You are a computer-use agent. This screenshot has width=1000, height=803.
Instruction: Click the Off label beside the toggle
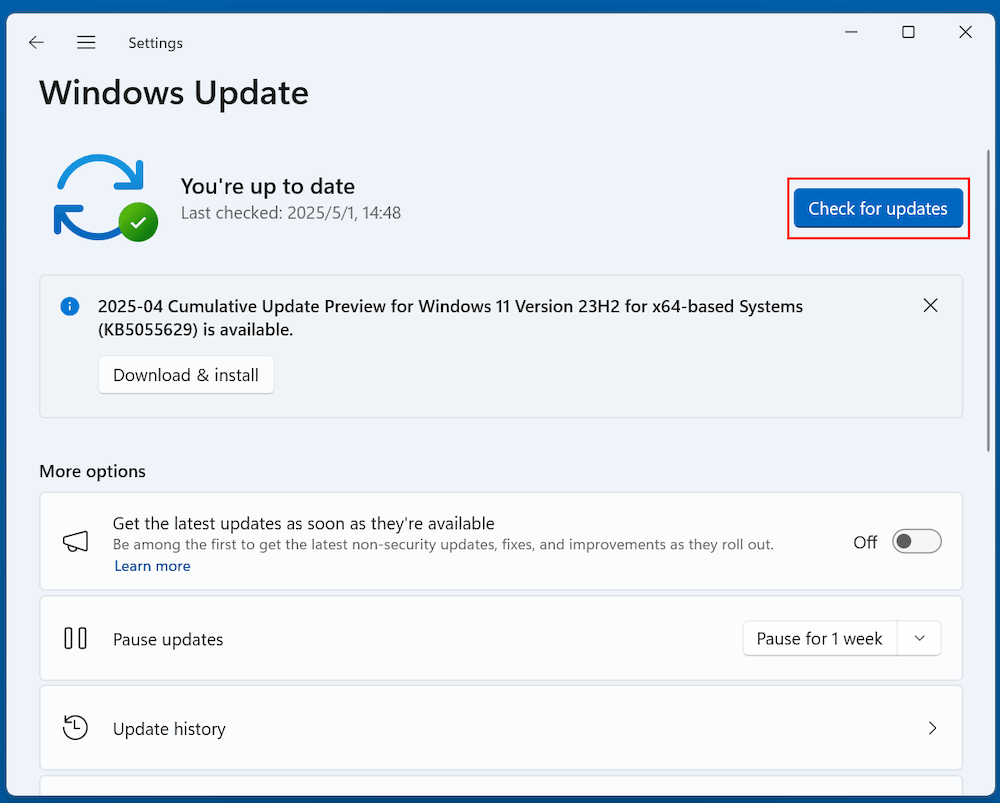tap(865, 542)
